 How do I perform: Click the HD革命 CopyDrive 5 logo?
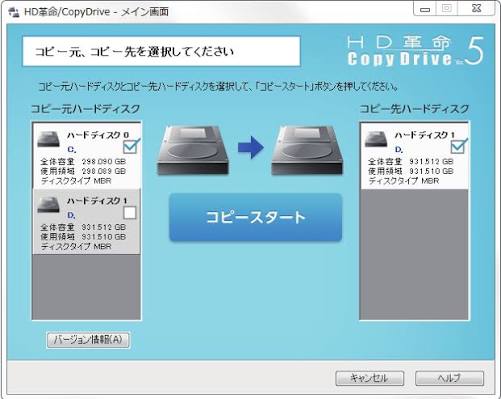click(415, 51)
